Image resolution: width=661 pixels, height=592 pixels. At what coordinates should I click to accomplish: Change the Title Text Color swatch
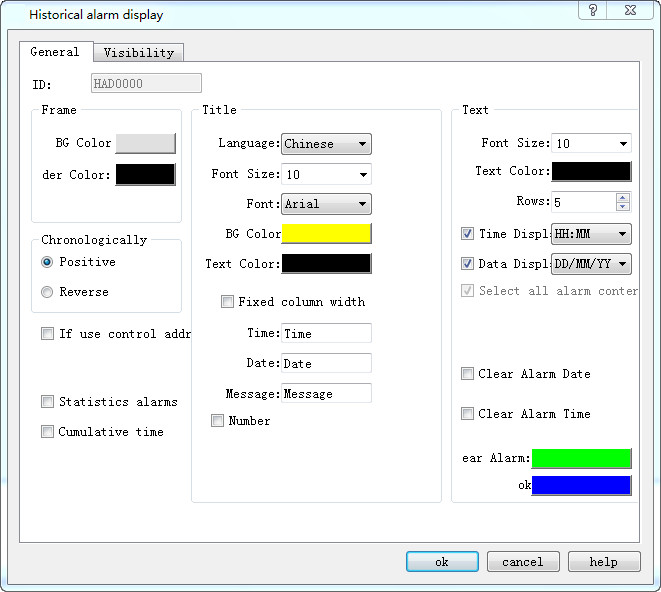tap(326, 264)
